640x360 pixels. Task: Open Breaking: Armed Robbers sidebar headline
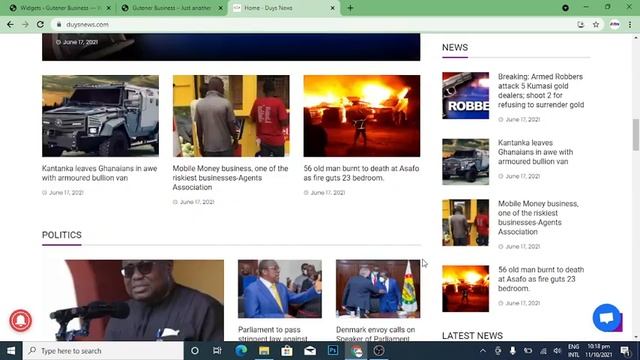coord(541,91)
